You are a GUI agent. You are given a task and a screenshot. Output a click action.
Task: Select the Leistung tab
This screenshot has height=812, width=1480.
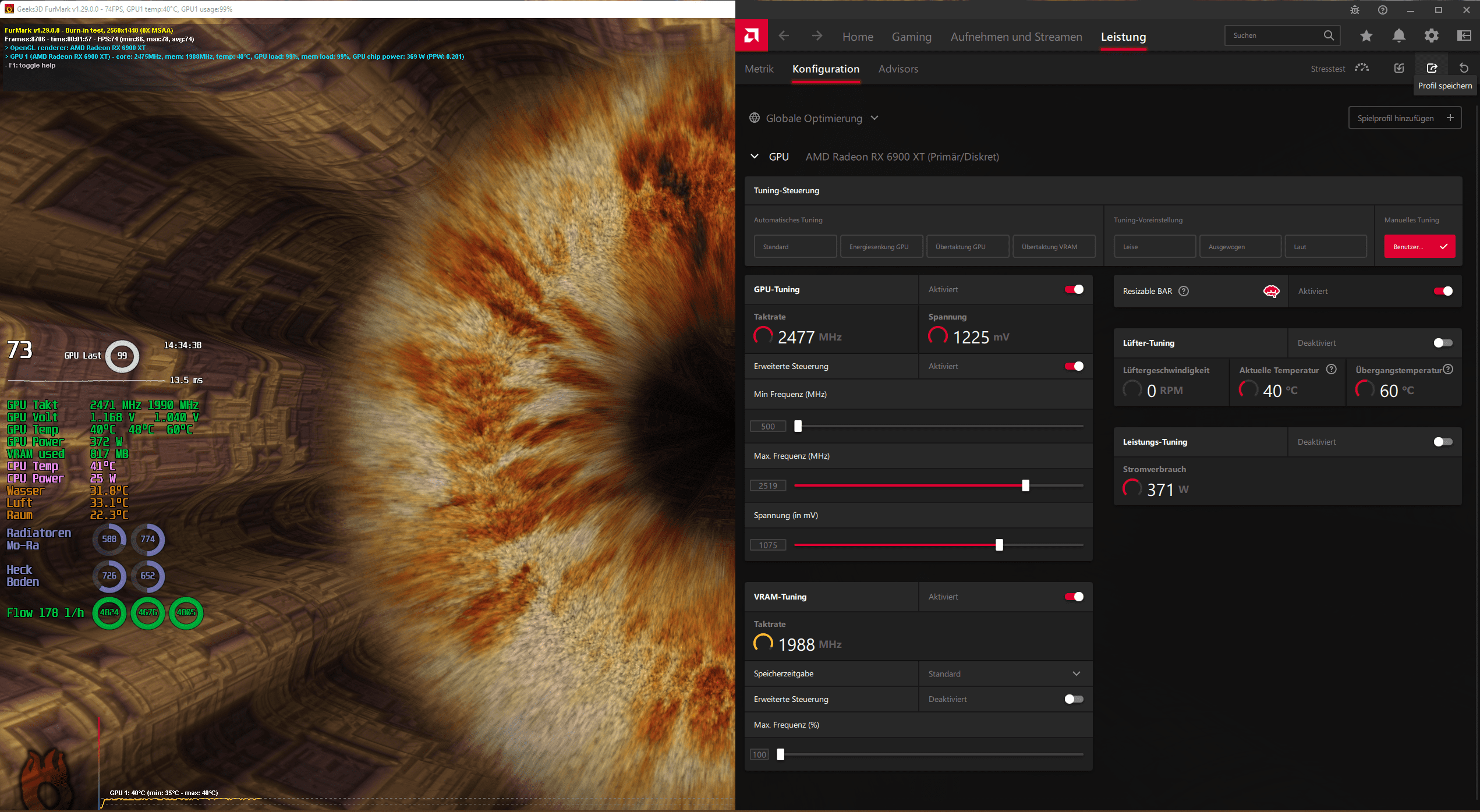1124,37
